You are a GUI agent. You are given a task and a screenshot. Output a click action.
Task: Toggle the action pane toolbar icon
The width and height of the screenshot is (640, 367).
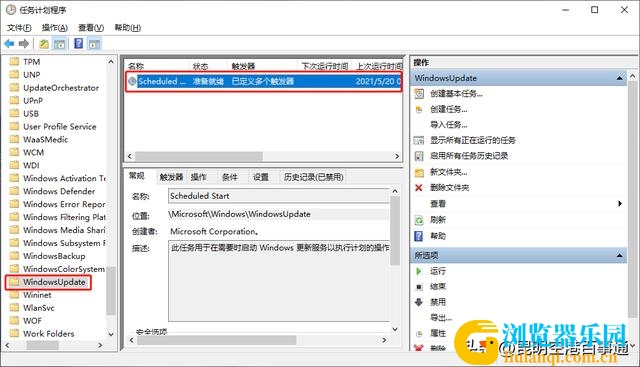(x=94, y=44)
